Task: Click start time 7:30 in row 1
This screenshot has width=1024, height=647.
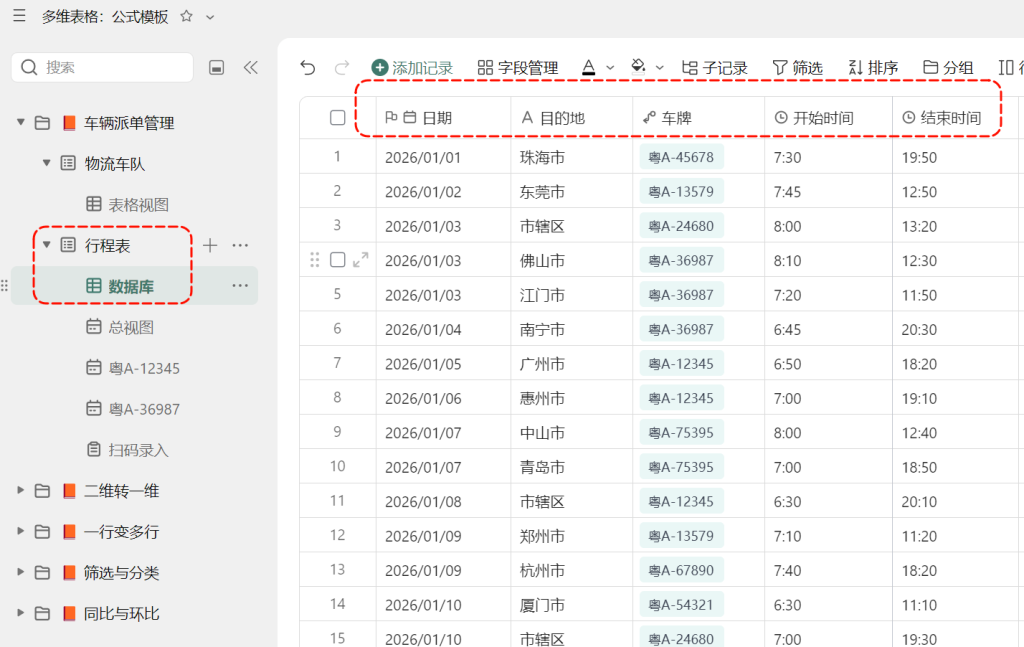Action: pos(828,157)
